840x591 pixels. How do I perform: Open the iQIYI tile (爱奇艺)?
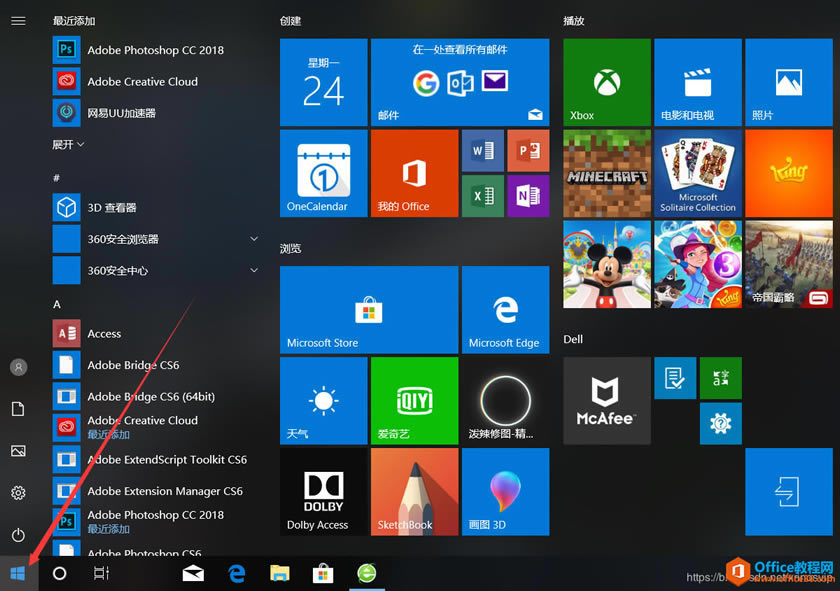click(x=415, y=401)
